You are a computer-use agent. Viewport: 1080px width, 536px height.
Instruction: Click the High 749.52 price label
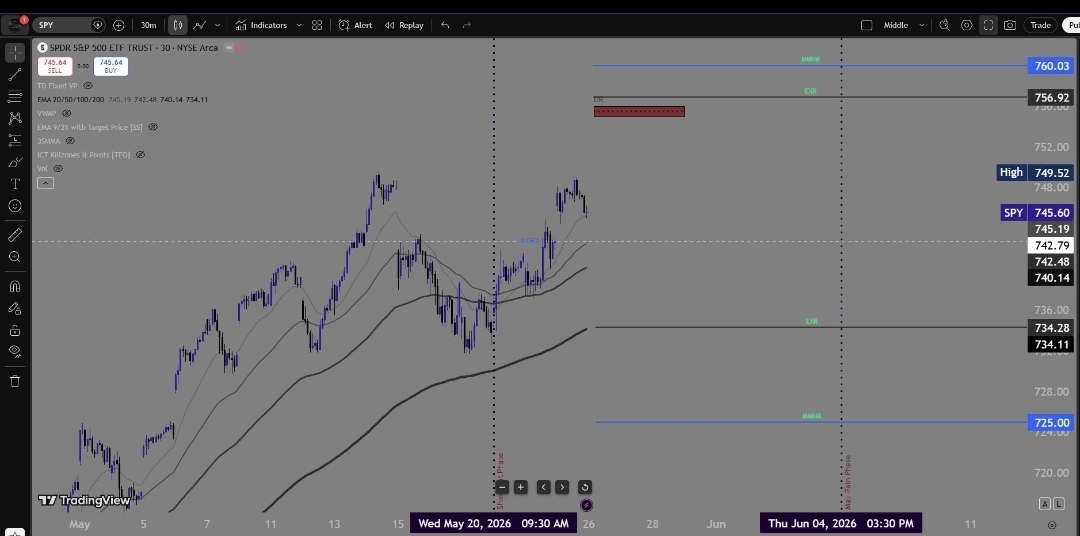(x=1035, y=172)
